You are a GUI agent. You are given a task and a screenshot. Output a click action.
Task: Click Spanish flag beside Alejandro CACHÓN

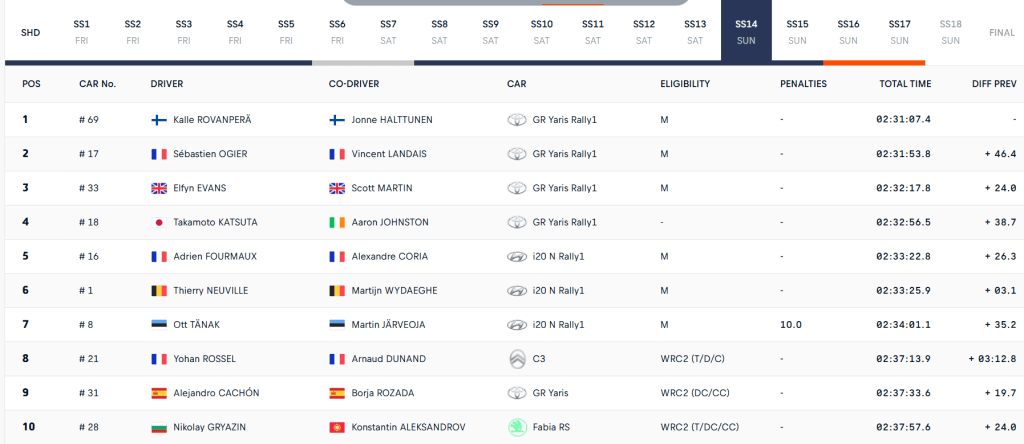tap(158, 393)
